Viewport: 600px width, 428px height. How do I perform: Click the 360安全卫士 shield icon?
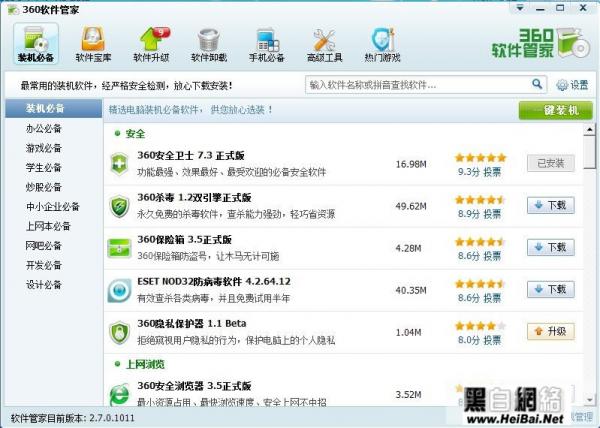[120, 163]
